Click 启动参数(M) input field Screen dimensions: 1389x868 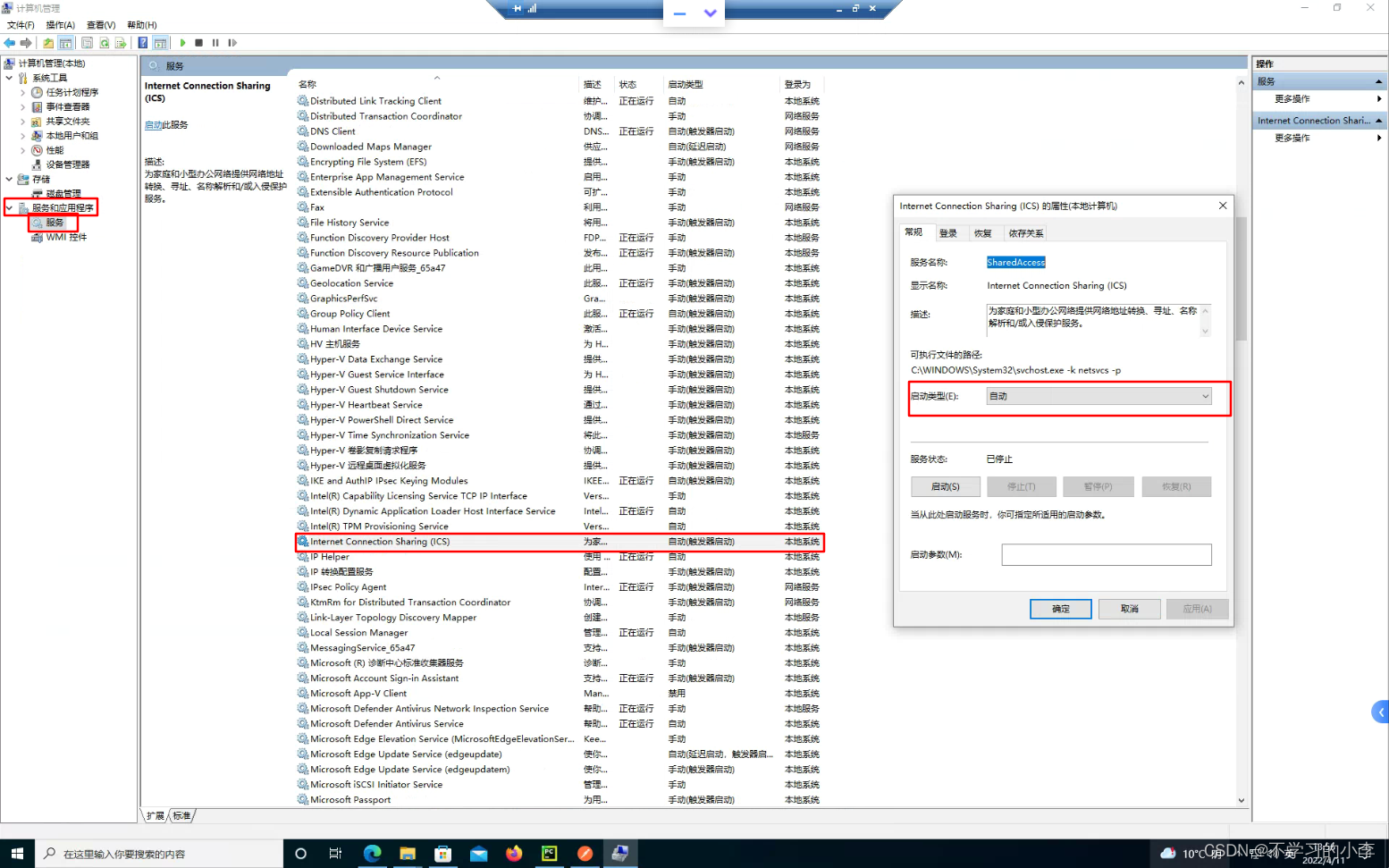(1107, 555)
